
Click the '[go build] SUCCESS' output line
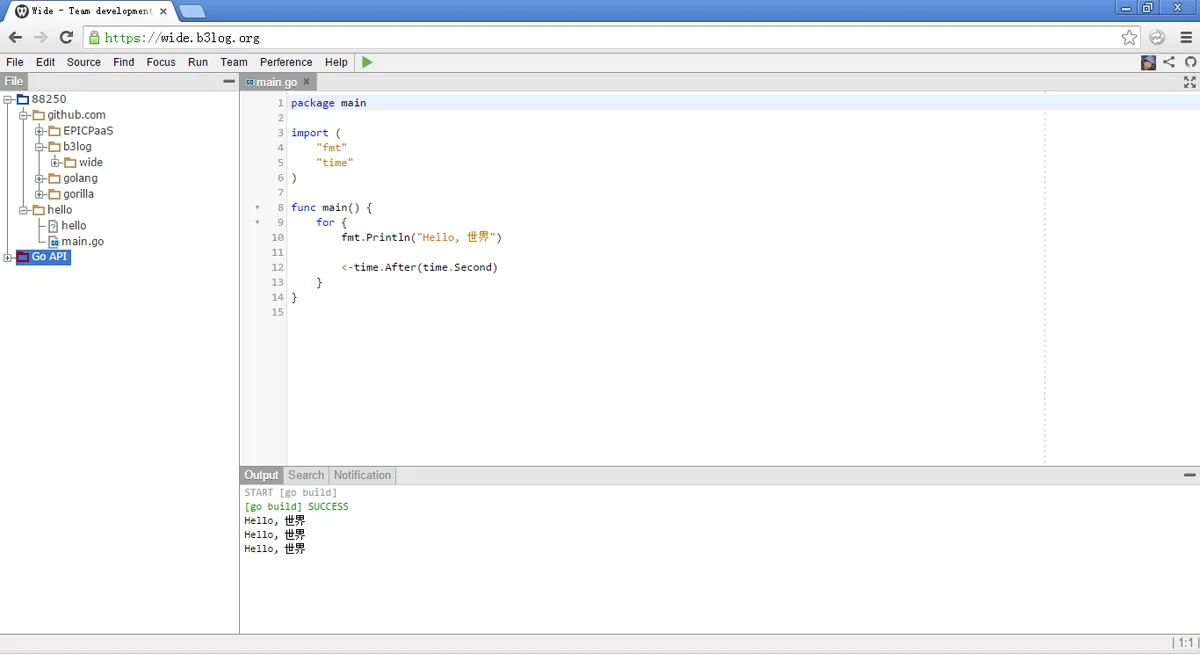click(296, 506)
